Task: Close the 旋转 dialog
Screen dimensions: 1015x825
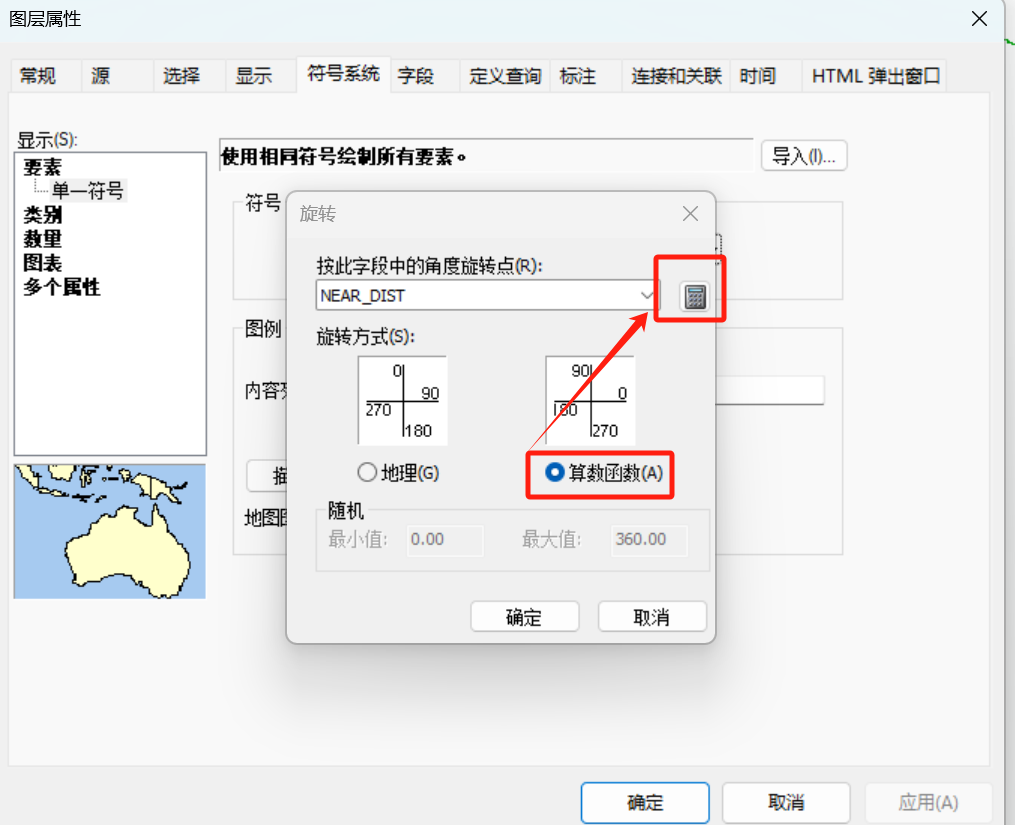Action: tap(689, 213)
